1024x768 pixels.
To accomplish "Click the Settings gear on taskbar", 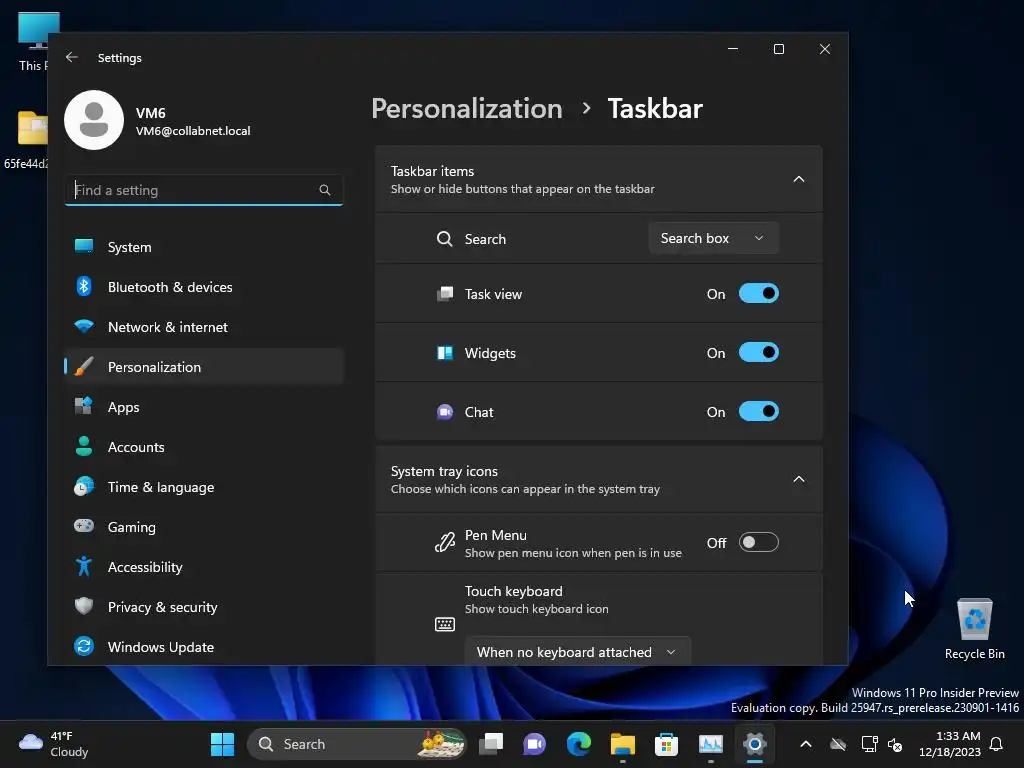I will tap(754, 744).
